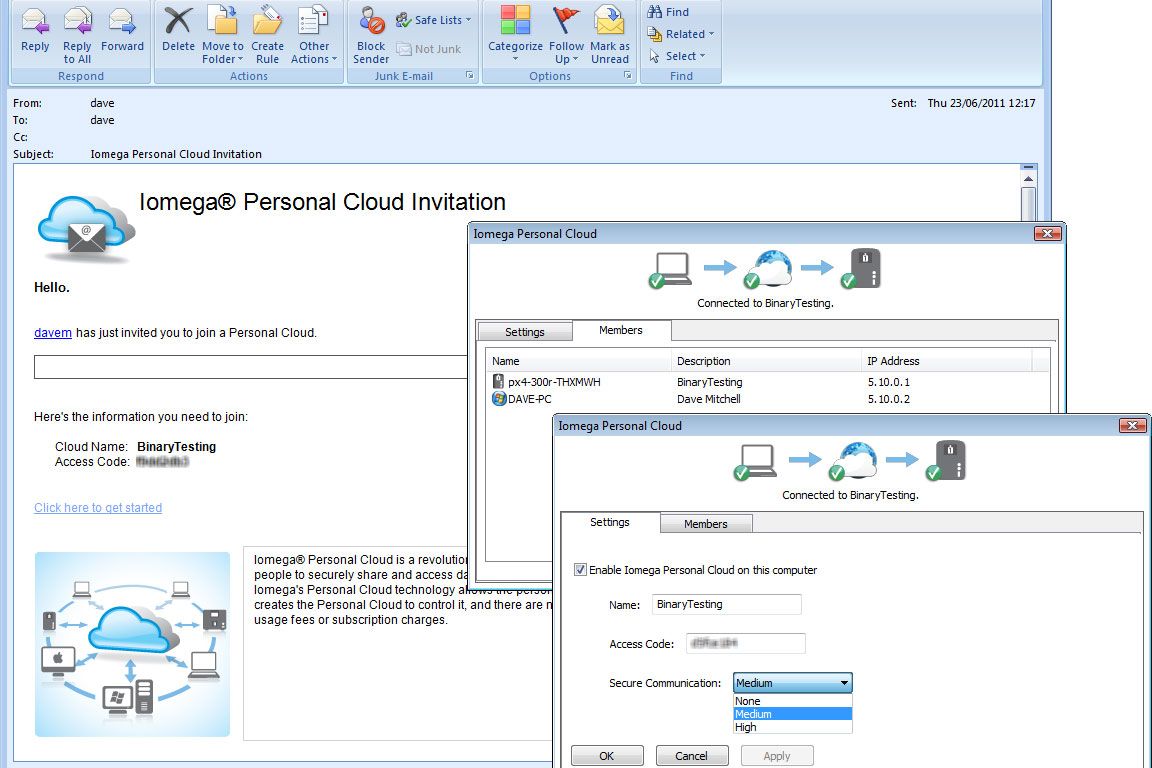Open the Select dropdown in Find group
This screenshot has width=1152, height=768.
click(x=677, y=56)
